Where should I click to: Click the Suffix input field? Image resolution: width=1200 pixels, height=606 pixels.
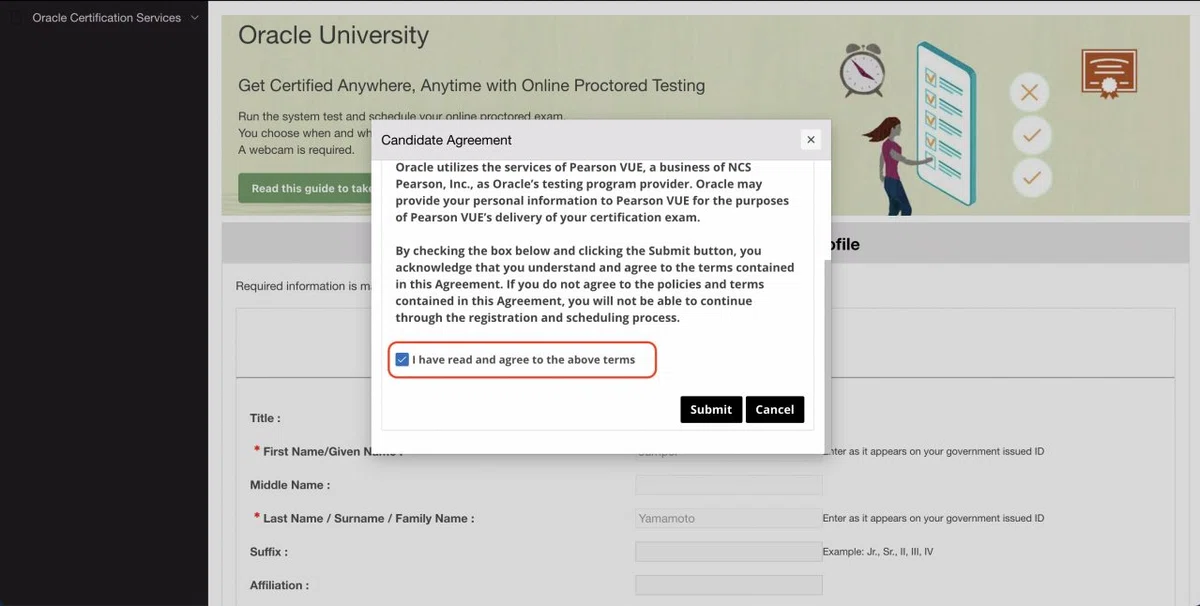[728, 552]
